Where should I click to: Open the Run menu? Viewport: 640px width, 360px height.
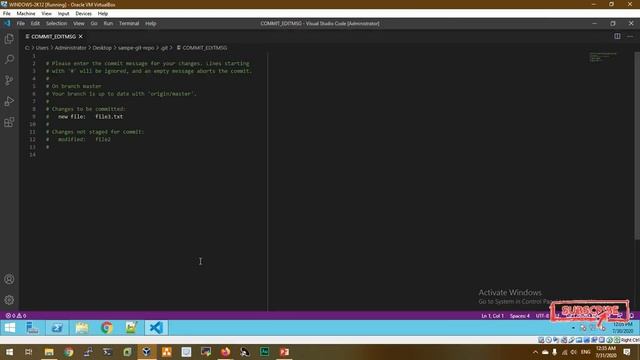(x=108, y=24)
